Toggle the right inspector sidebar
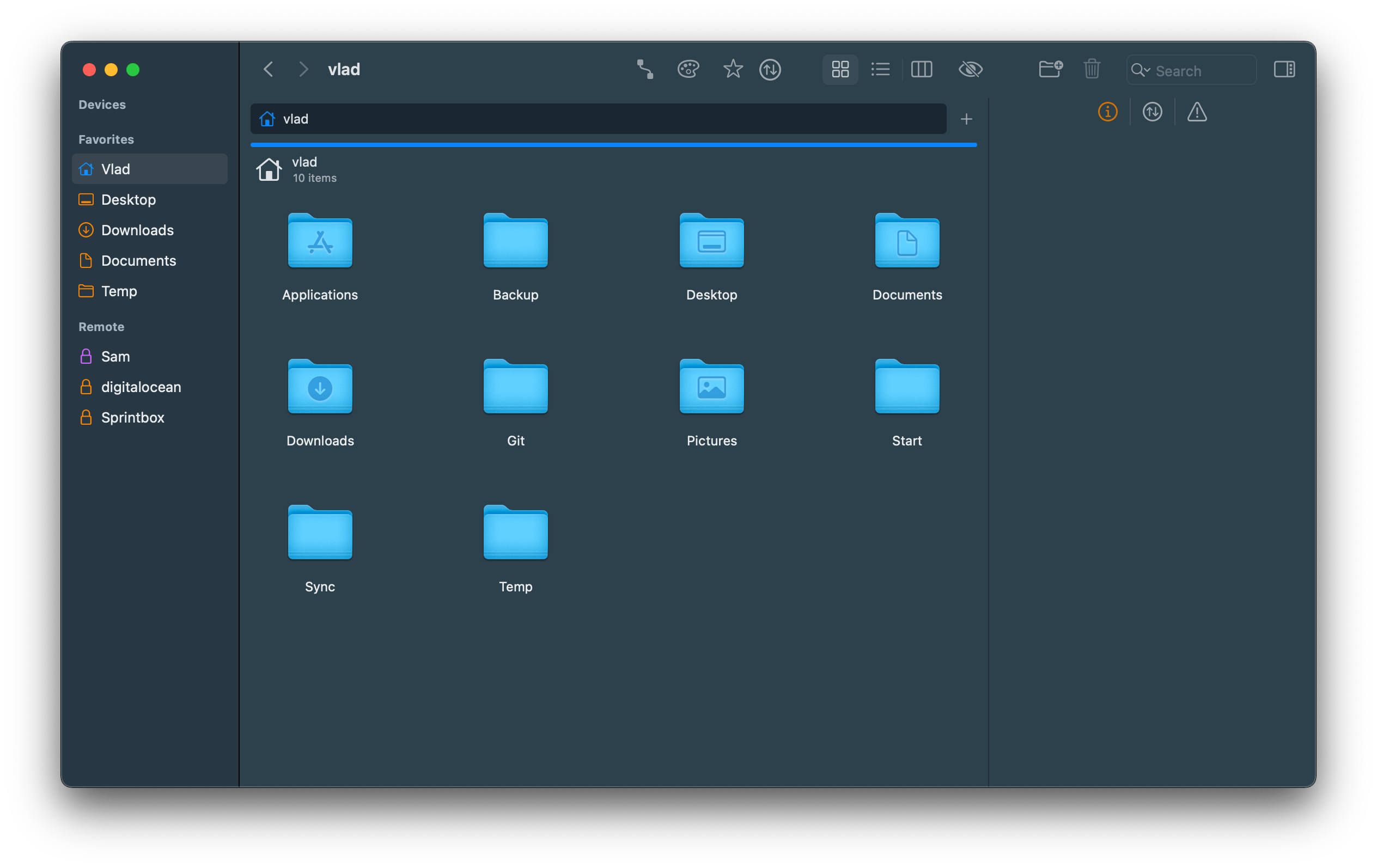 pos(1284,70)
